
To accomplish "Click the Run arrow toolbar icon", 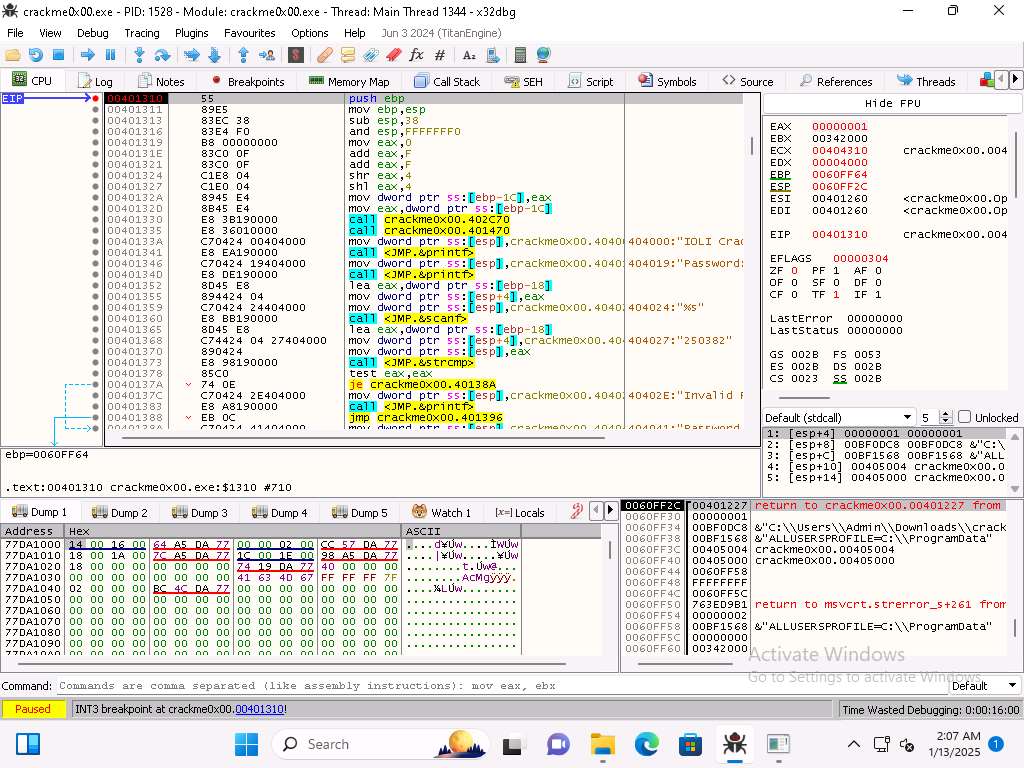I will 87,55.
